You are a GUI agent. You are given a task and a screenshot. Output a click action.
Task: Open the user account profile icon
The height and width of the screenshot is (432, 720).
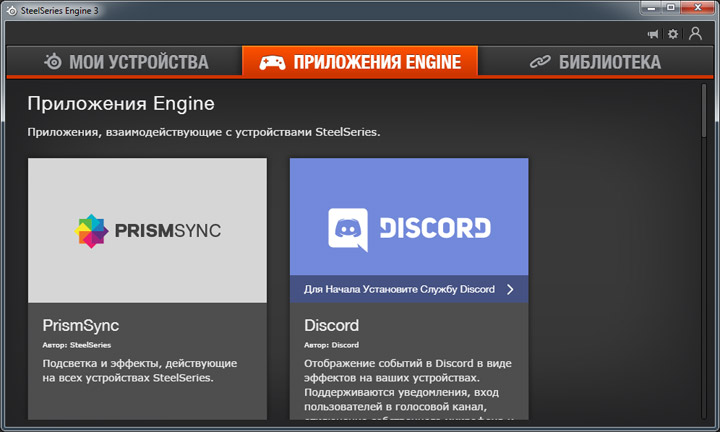(x=695, y=34)
